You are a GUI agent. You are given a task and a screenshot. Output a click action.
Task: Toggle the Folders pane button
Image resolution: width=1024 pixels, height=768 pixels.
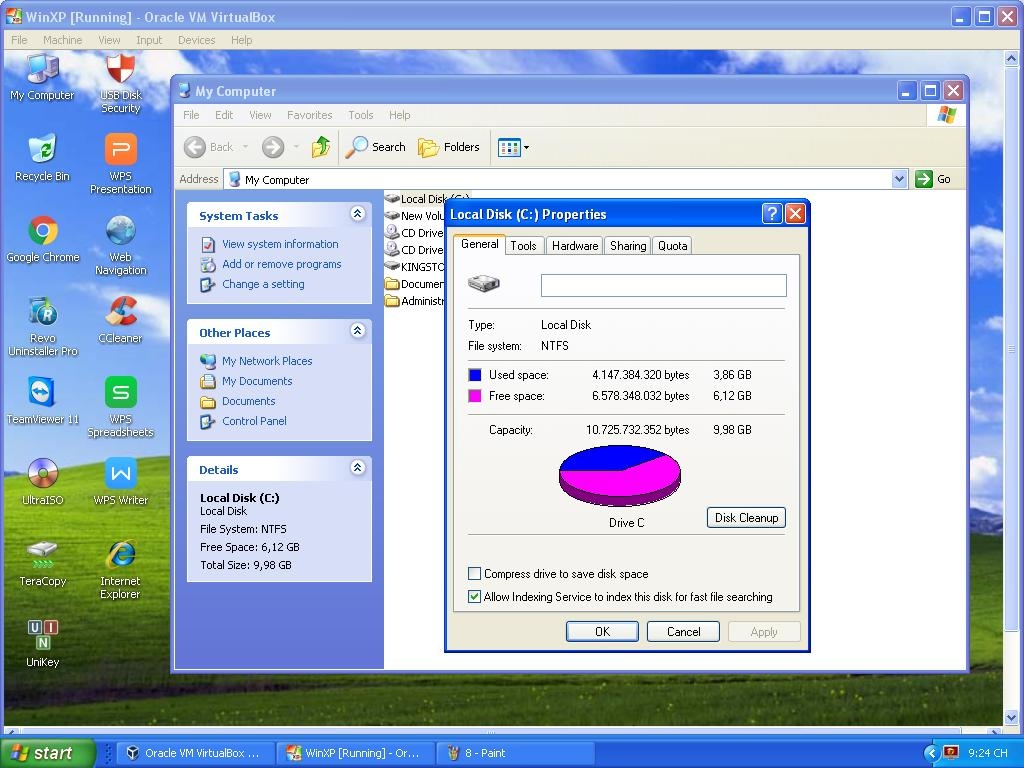click(449, 147)
